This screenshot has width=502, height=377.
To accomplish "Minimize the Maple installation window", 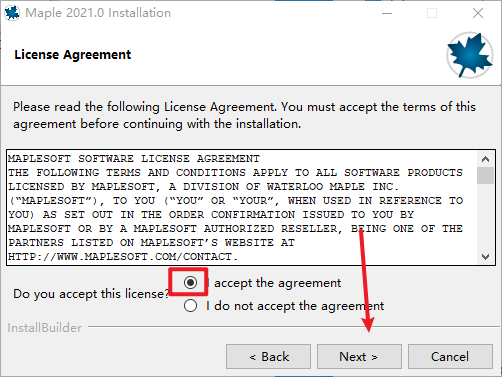I will [x=387, y=13].
